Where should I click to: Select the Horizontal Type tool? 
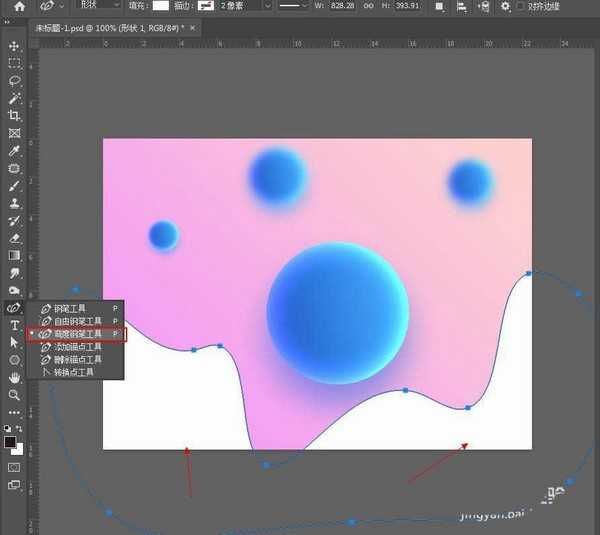[x=14, y=325]
